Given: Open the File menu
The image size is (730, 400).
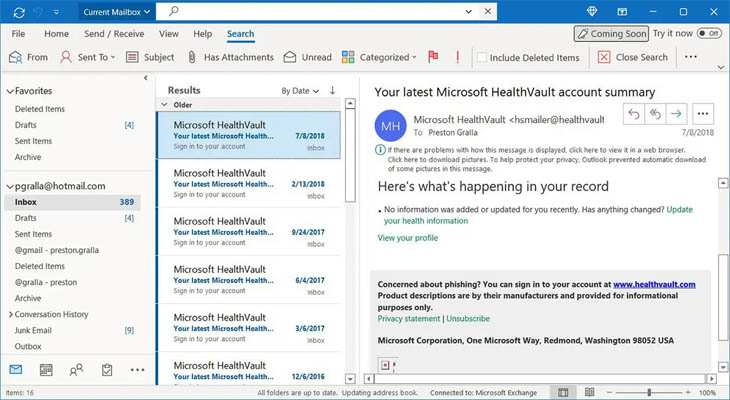Looking at the screenshot, I should coord(18,34).
